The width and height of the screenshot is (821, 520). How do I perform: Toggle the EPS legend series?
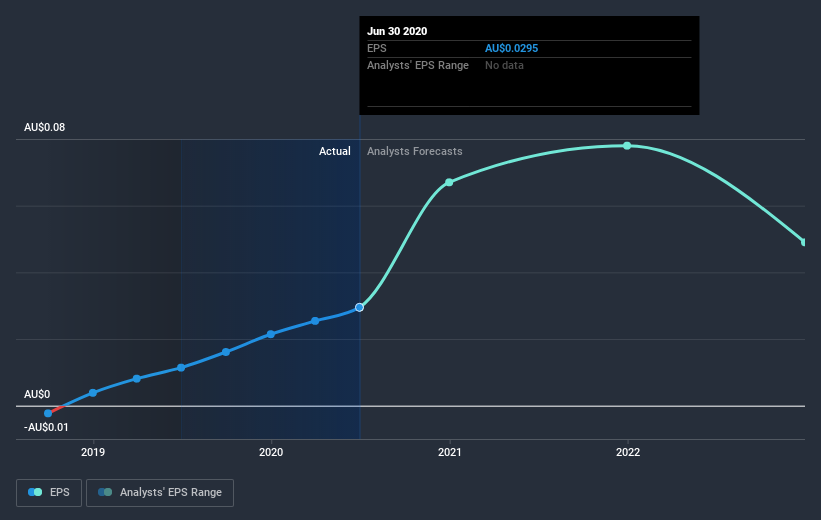click(x=49, y=492)
